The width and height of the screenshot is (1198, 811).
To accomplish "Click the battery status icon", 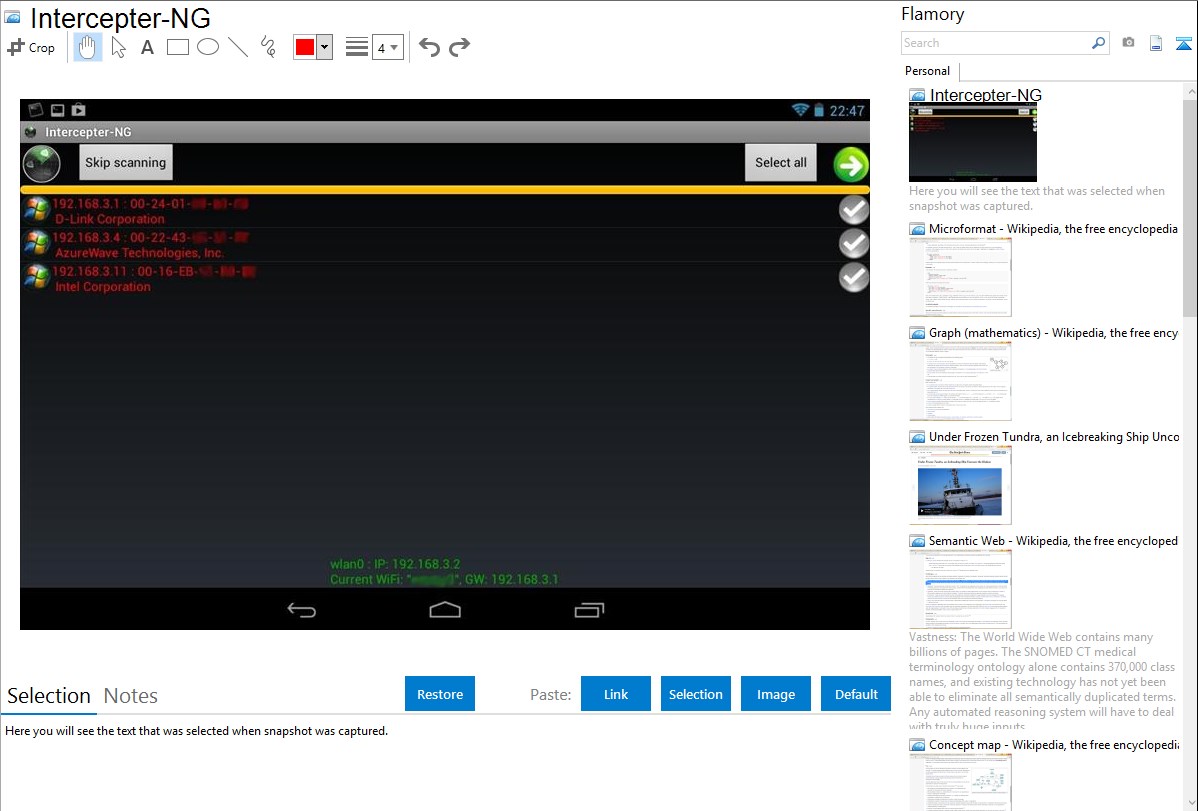I will click(x=818, y=110).
